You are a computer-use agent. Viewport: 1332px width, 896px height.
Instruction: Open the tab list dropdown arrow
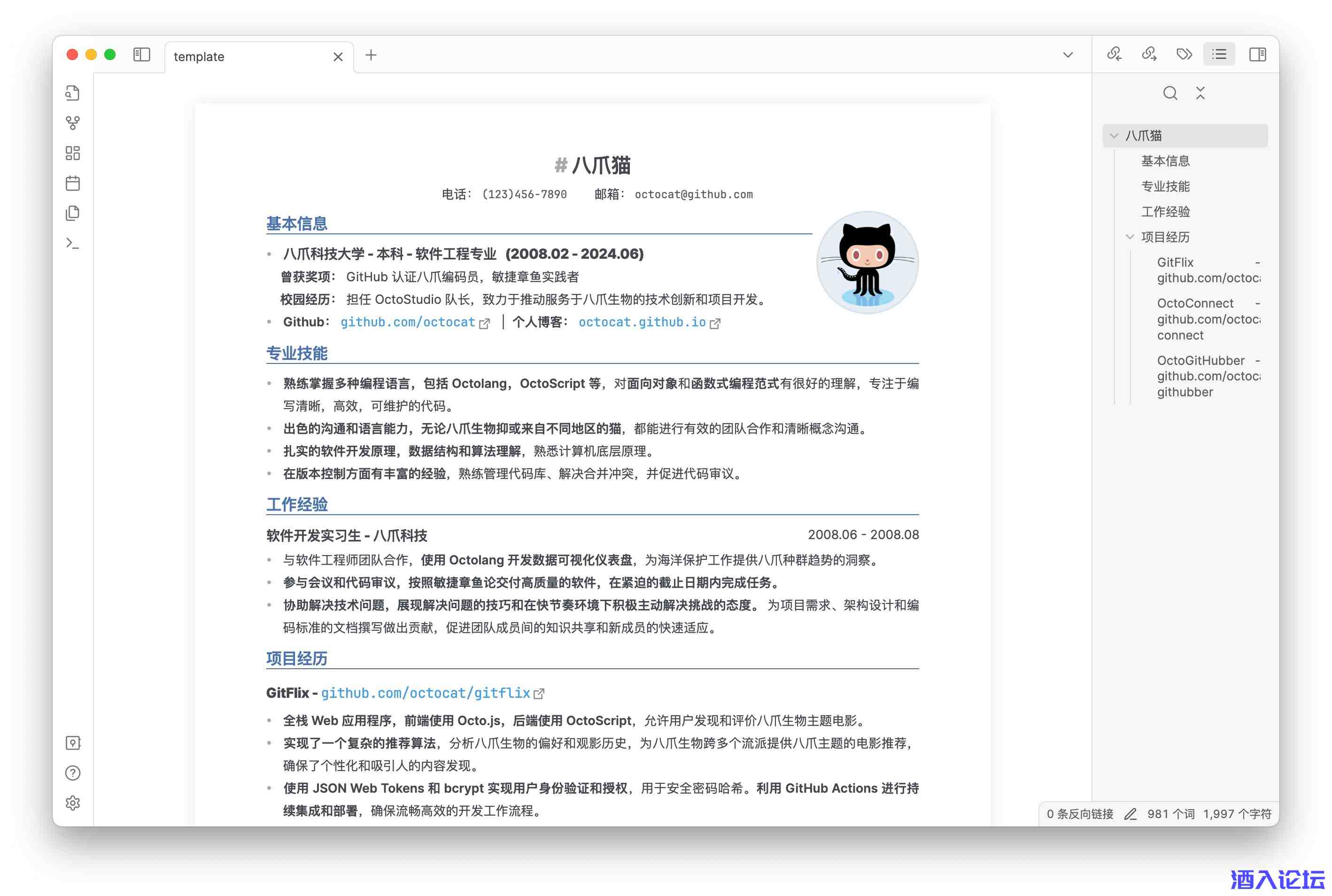click(x=1068, y=55)
